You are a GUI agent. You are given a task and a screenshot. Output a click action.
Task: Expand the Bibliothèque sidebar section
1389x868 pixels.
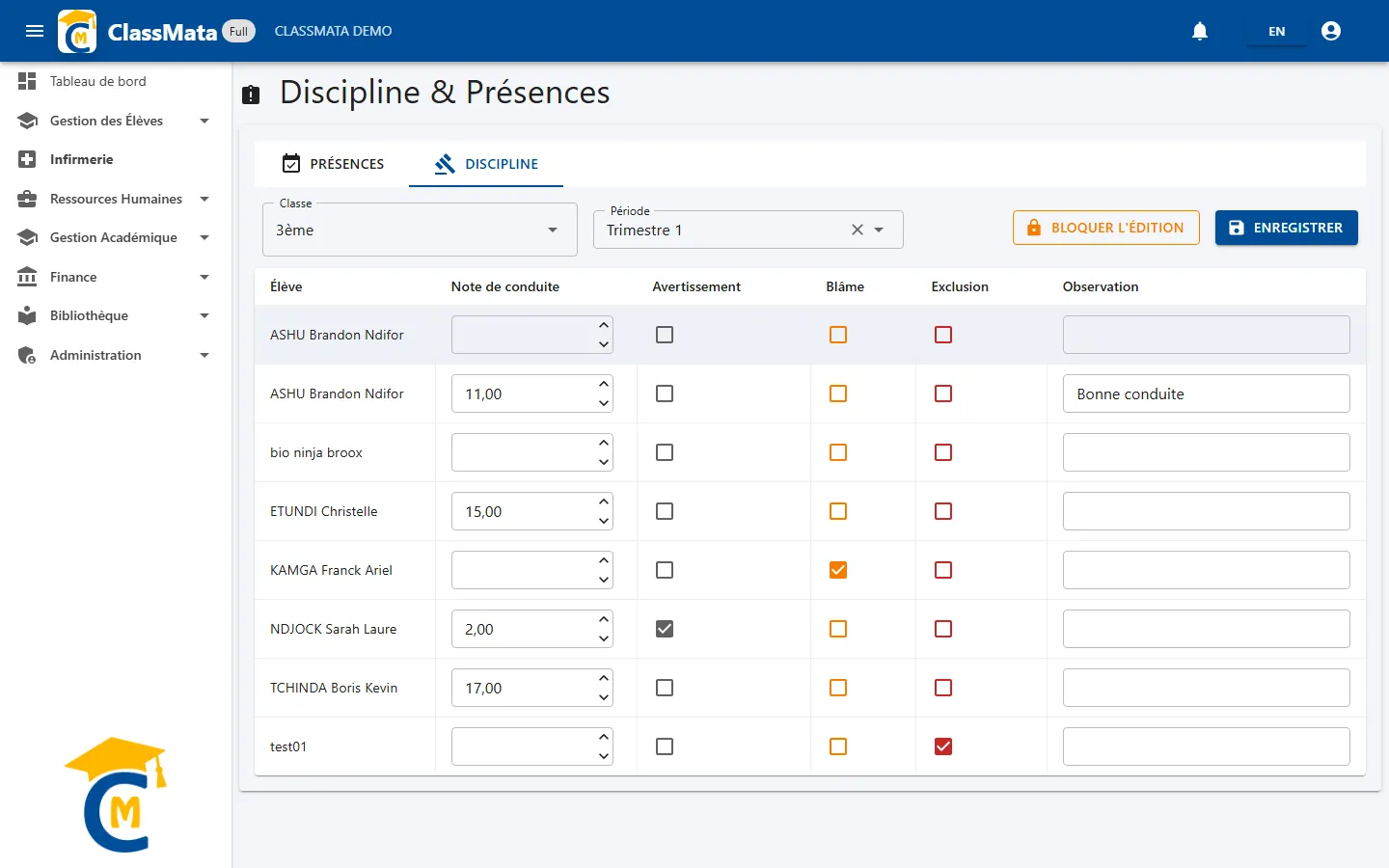204,315
